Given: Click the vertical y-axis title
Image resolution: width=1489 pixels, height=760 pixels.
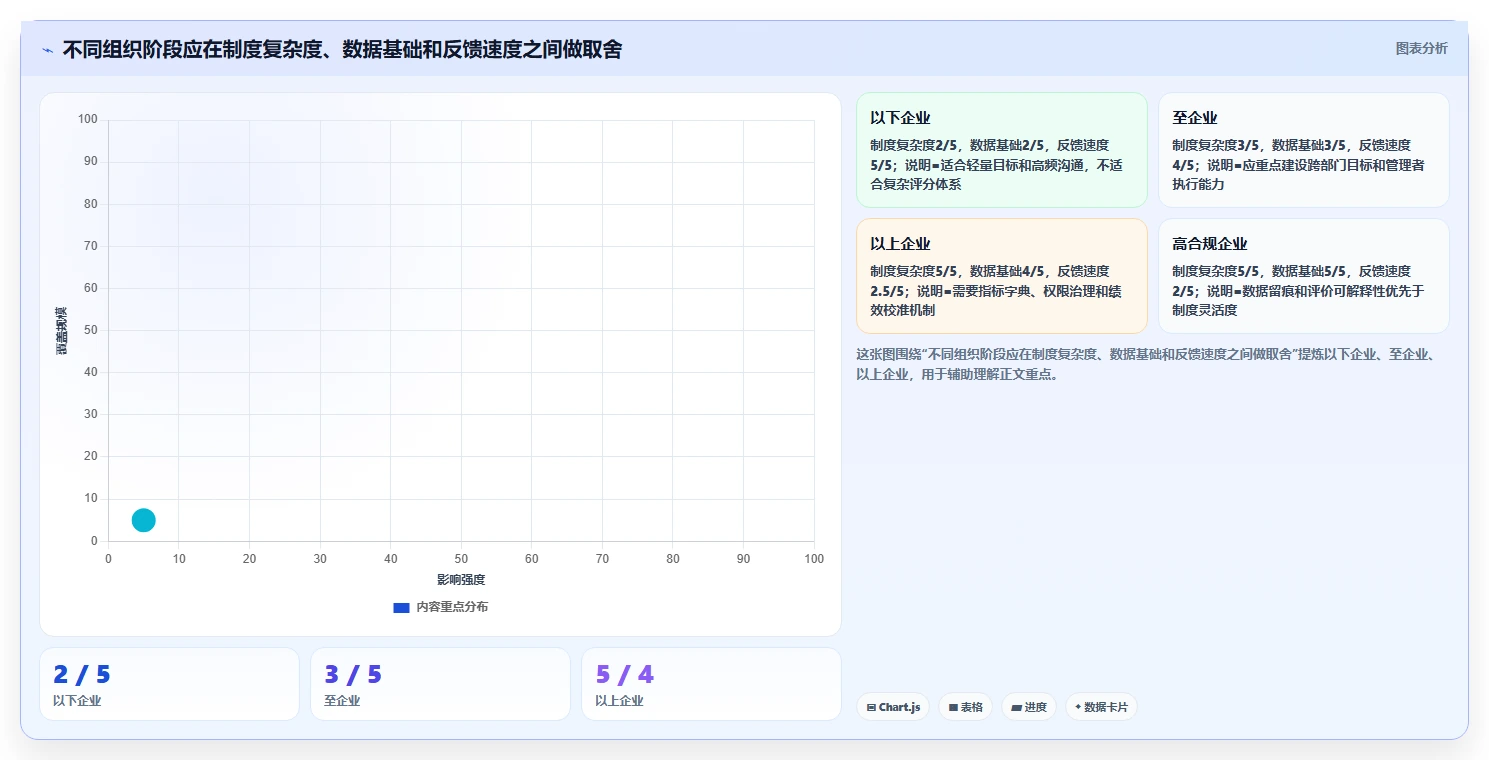Looking at the screenshot, I should (62, 330).
